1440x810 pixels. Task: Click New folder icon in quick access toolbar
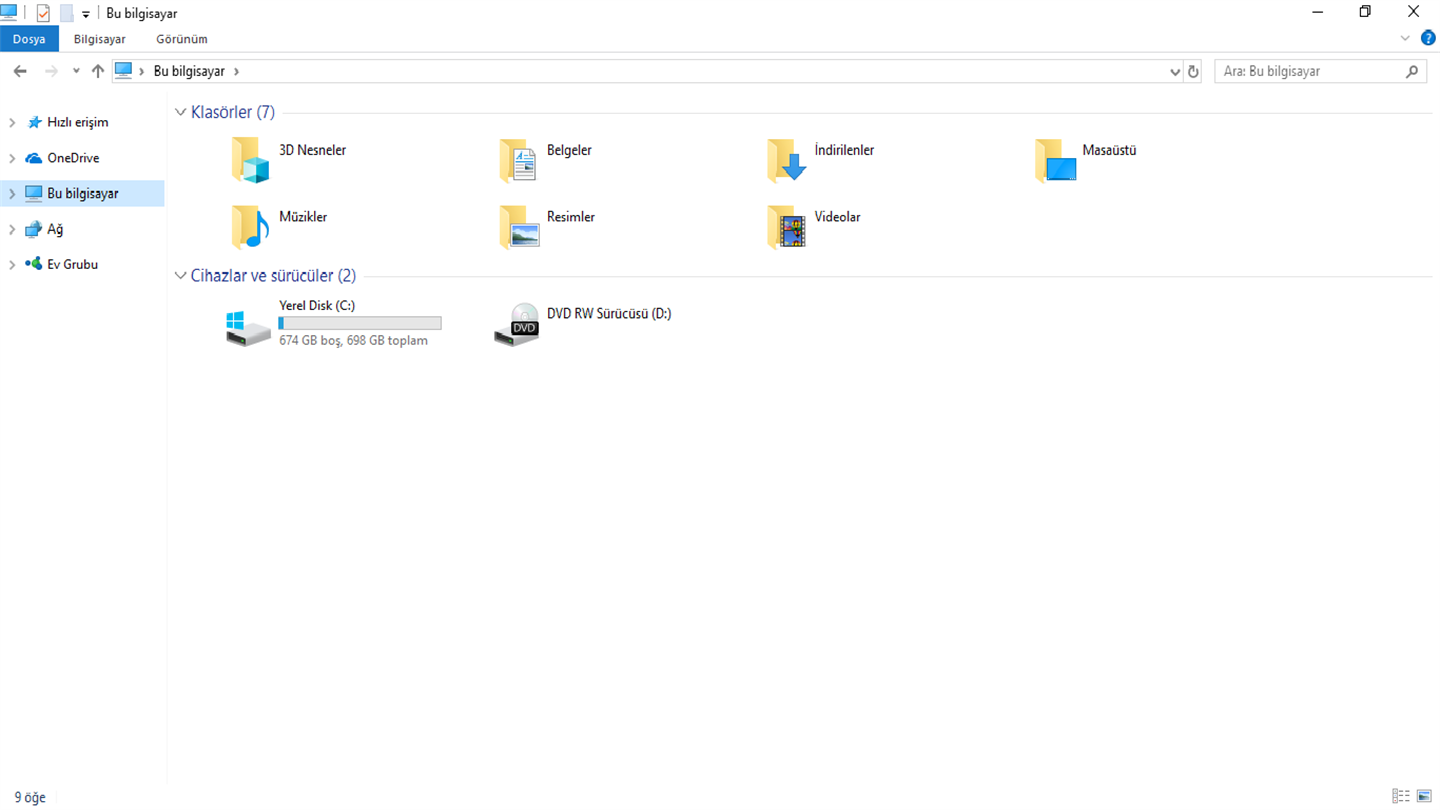click(x=67, y=13)
